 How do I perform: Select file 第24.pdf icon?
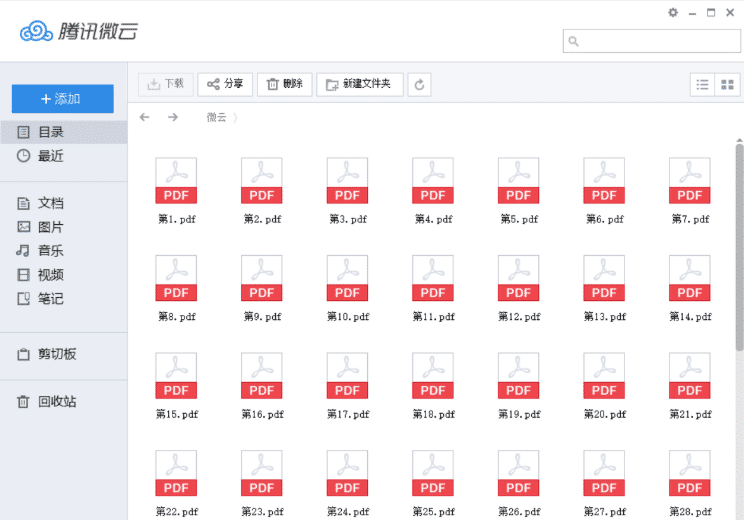click(x=347, y=473)
